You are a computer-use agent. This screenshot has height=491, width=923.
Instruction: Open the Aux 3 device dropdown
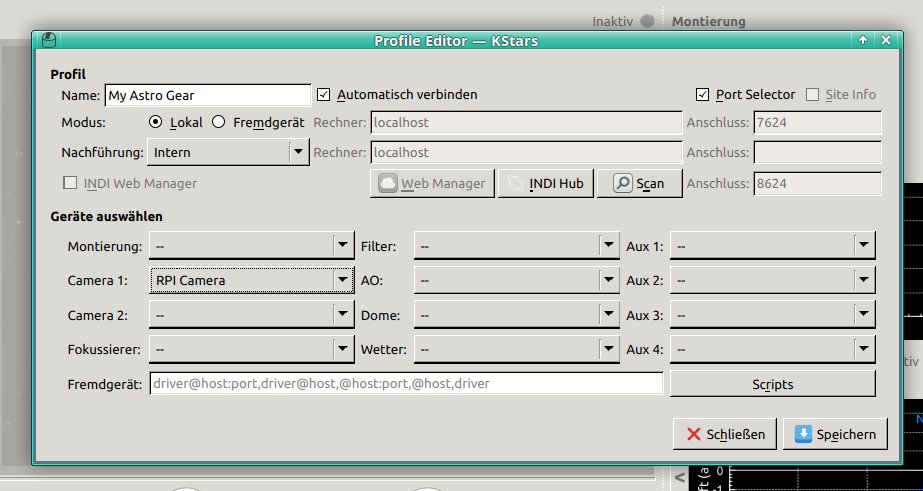tap(773, 315)
